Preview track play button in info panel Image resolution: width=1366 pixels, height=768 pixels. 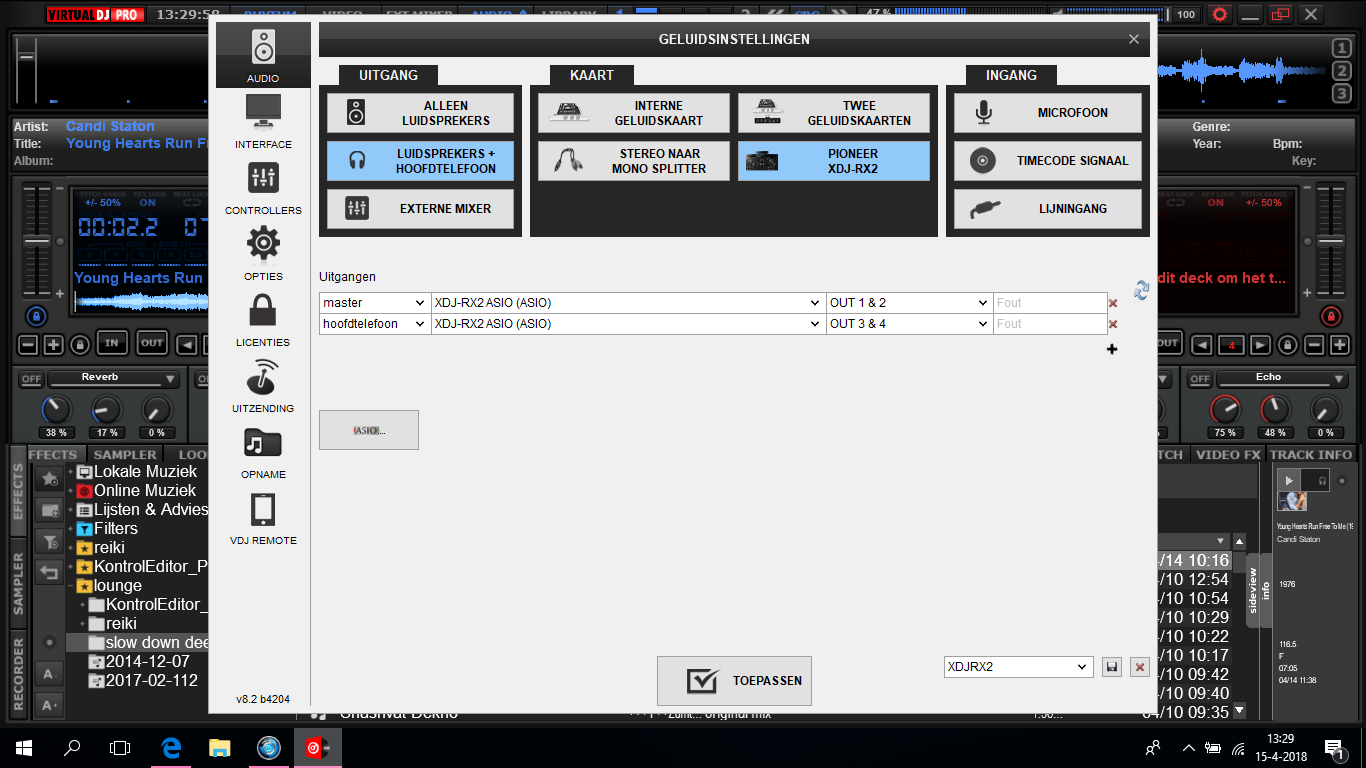click(x=1289, y=481)
